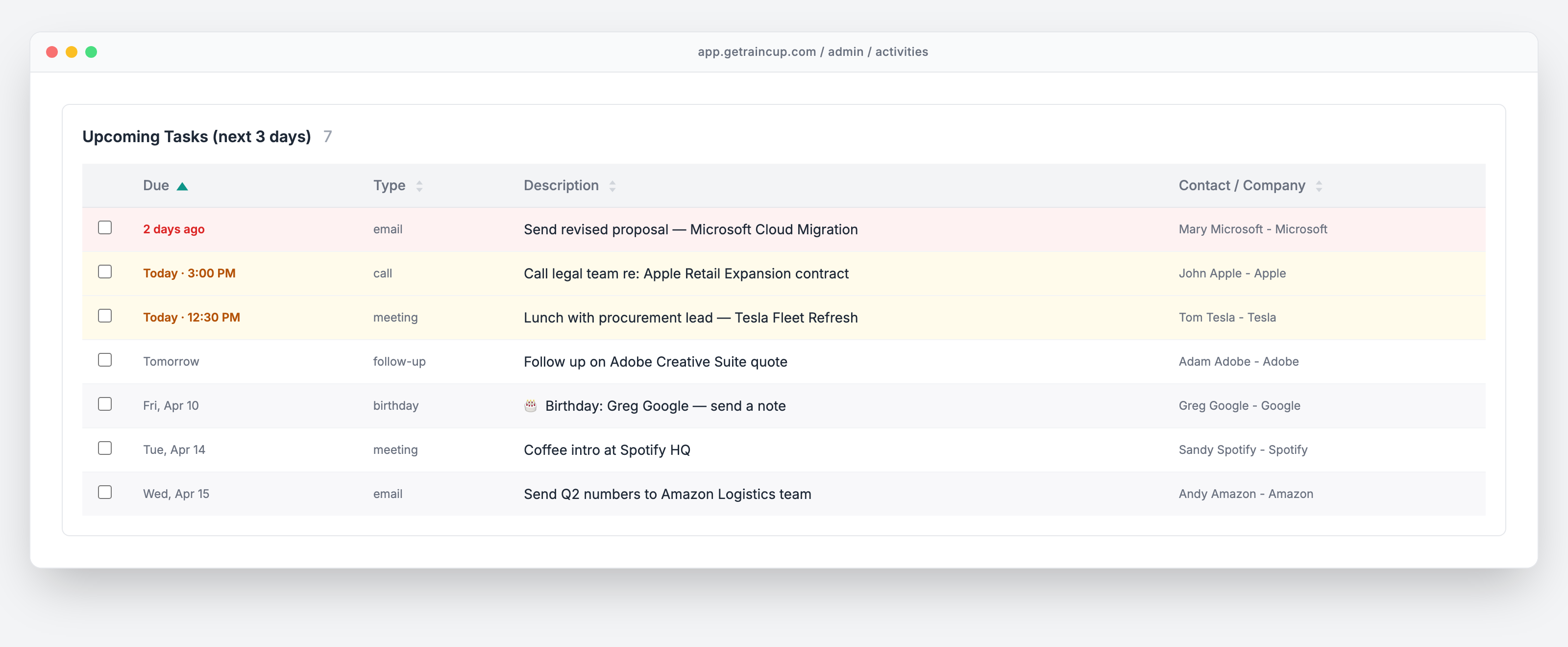Click the birthday cake emoji icon
The image size is (1568, 647).
531,405
